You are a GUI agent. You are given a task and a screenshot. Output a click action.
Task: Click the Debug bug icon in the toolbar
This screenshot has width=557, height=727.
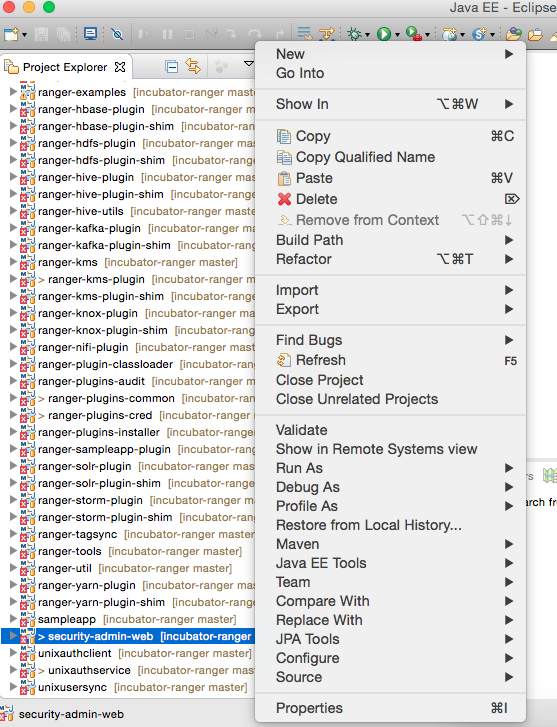point(354,34)
